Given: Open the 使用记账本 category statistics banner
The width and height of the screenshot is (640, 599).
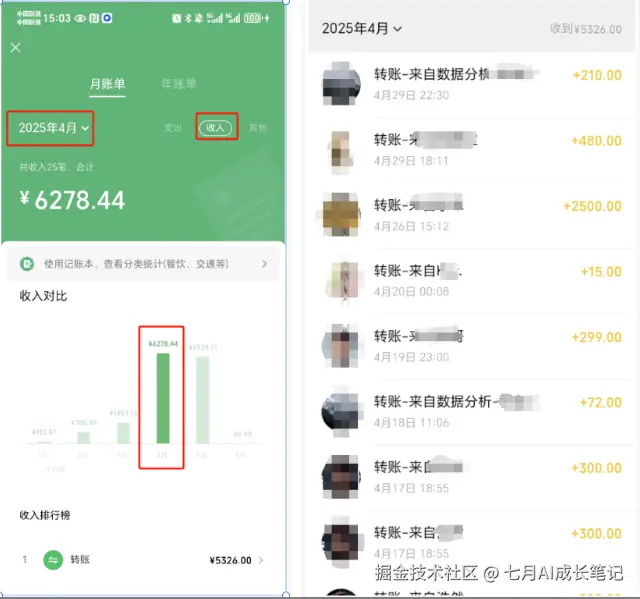Looking at the screenshot, I should pyautogui.click(x=143, y=264).
